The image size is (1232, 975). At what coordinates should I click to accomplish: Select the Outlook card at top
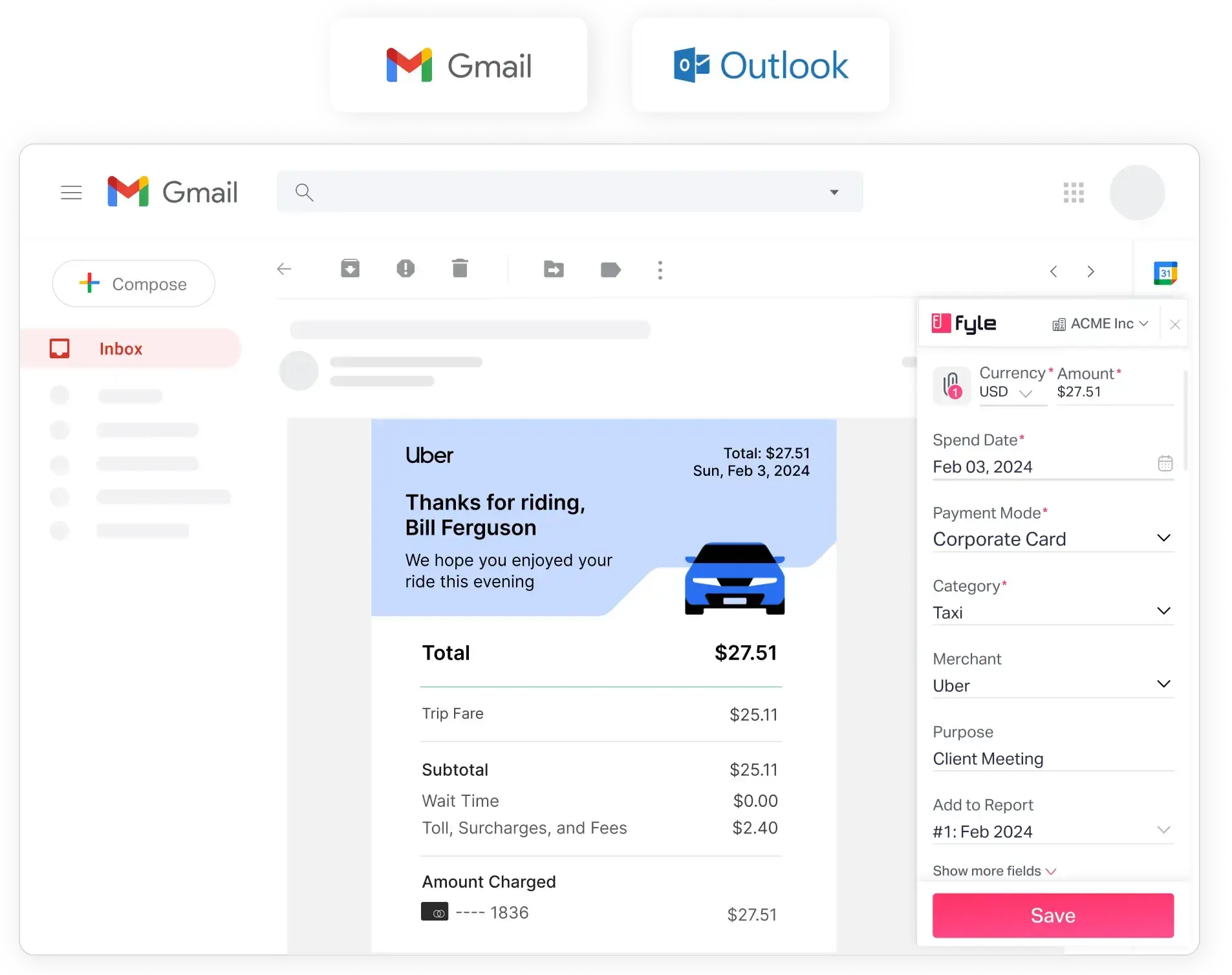tap(761, 65)
